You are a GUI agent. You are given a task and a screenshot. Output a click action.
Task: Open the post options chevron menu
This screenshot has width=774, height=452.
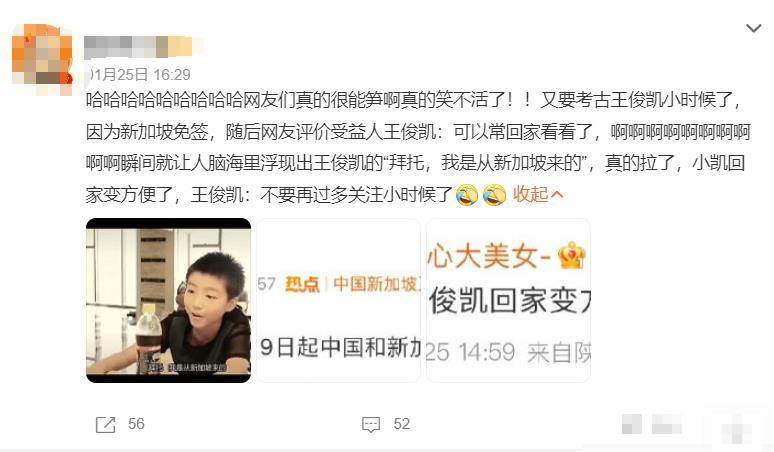(x=753, y=29)
